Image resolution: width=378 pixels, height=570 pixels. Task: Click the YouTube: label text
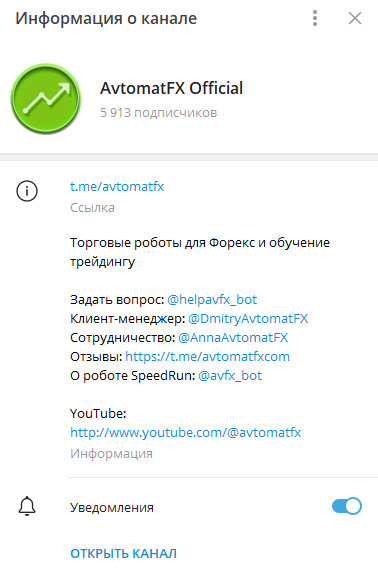click(98, 413)
